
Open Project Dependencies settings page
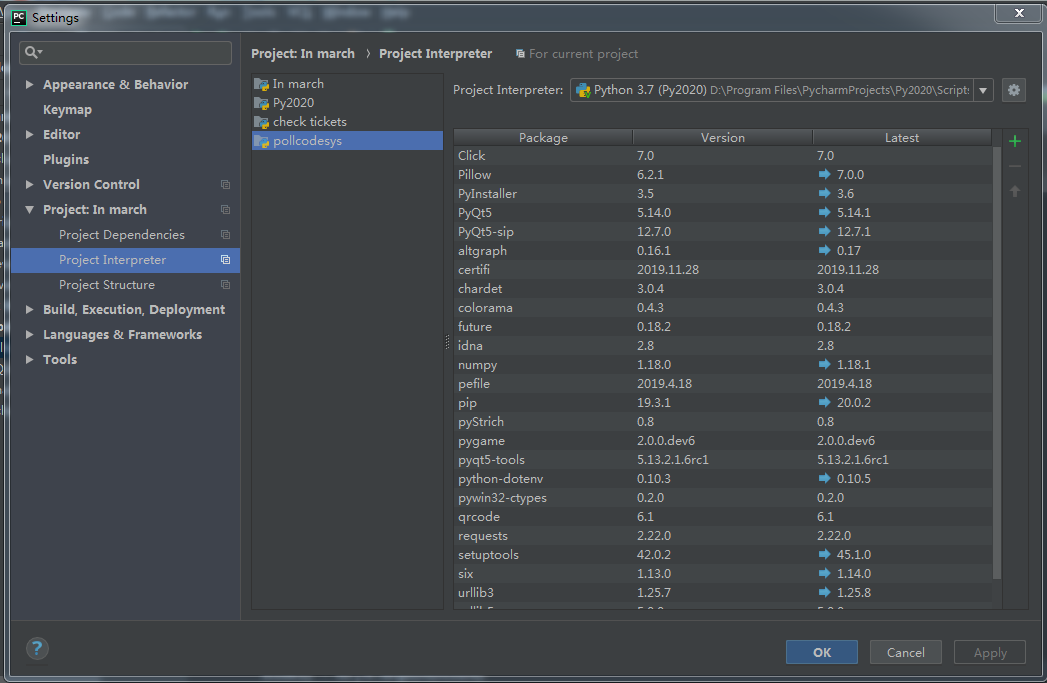click(x=122, y=235)
